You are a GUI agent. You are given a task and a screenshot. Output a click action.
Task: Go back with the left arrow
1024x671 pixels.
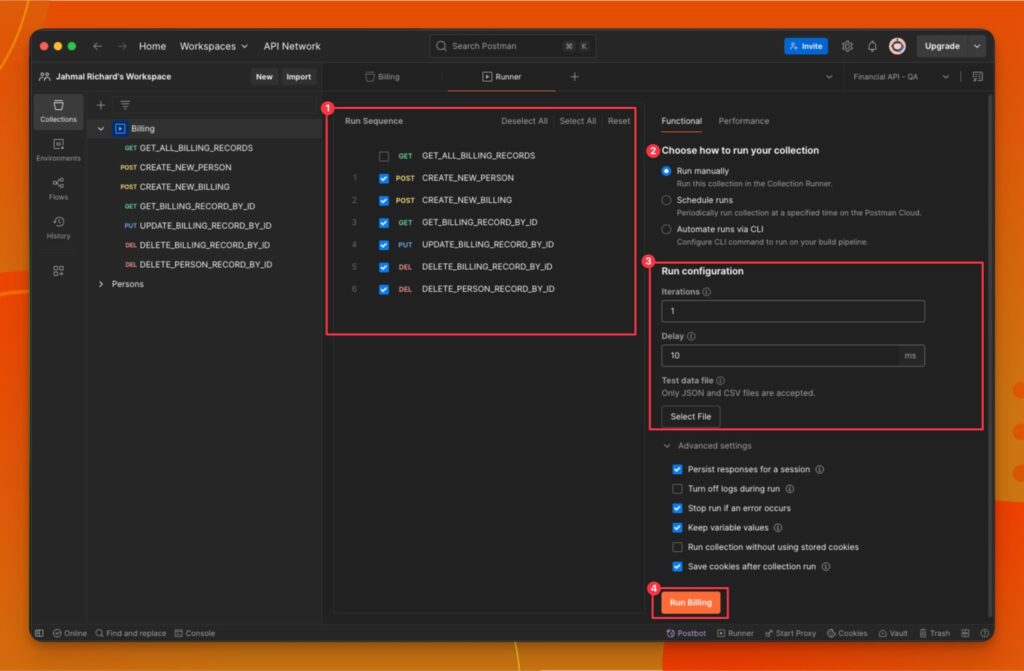pos(97,46)
